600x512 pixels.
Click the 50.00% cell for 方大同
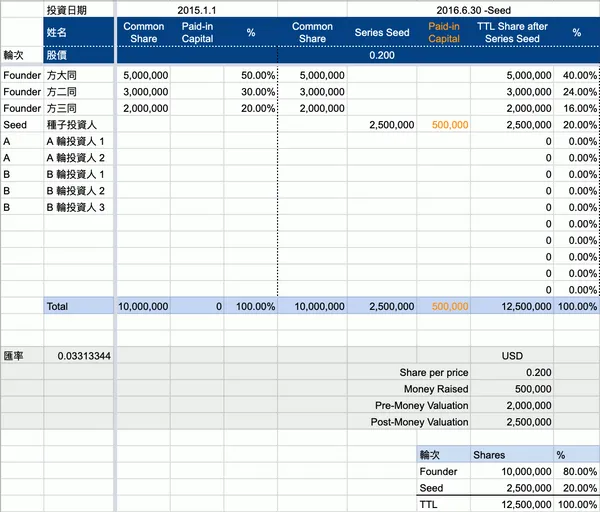click(251, 75)
